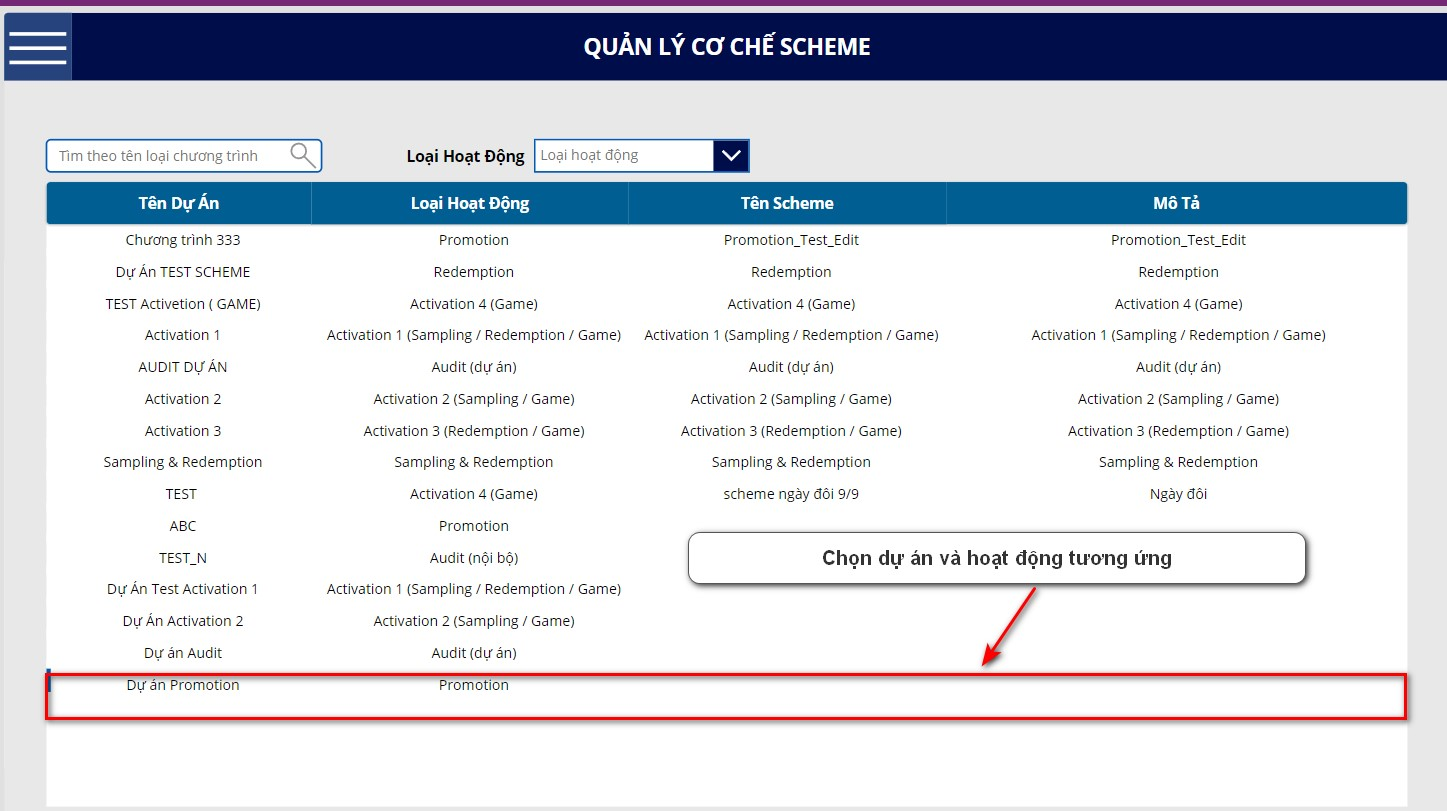Click 'Activation 3 (Redemption / Game)' in Tên Scheme column
1447x811 pixels.
tap(791, 431)
